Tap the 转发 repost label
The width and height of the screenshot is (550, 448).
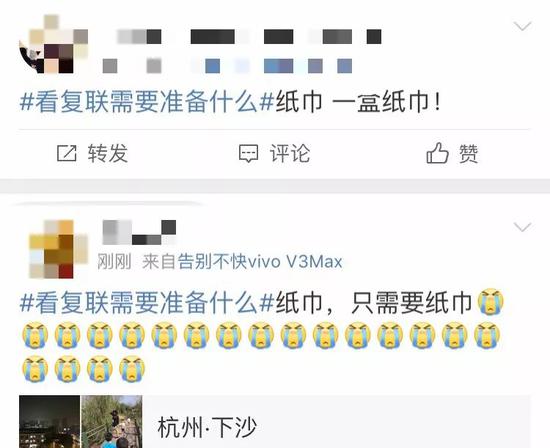pos(108,153)
